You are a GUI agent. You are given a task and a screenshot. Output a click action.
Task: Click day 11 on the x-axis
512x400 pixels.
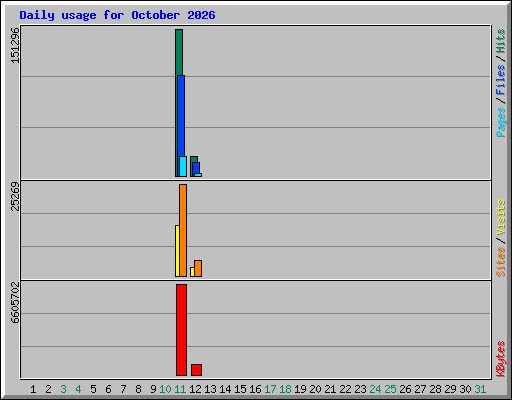[180, 389]
